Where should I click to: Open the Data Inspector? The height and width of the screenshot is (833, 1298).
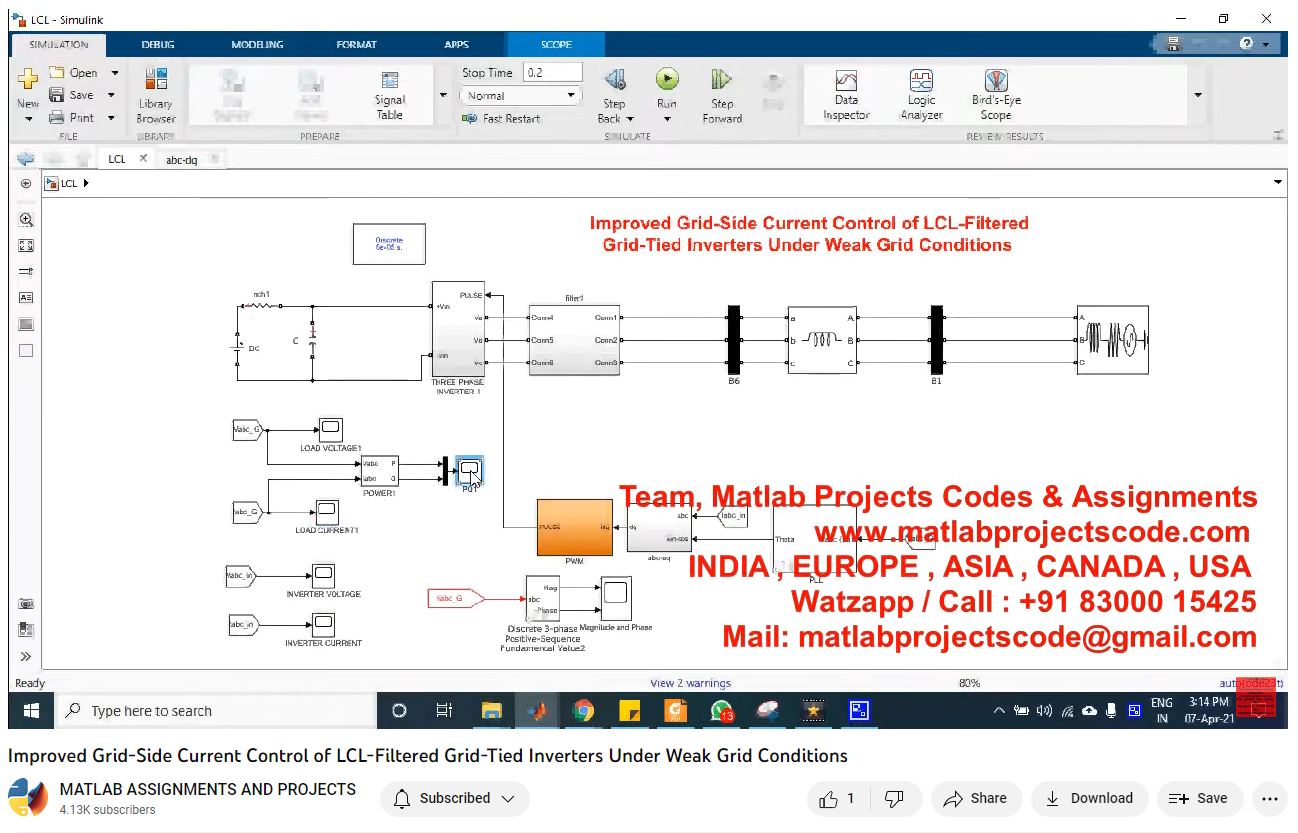[846, 95]
